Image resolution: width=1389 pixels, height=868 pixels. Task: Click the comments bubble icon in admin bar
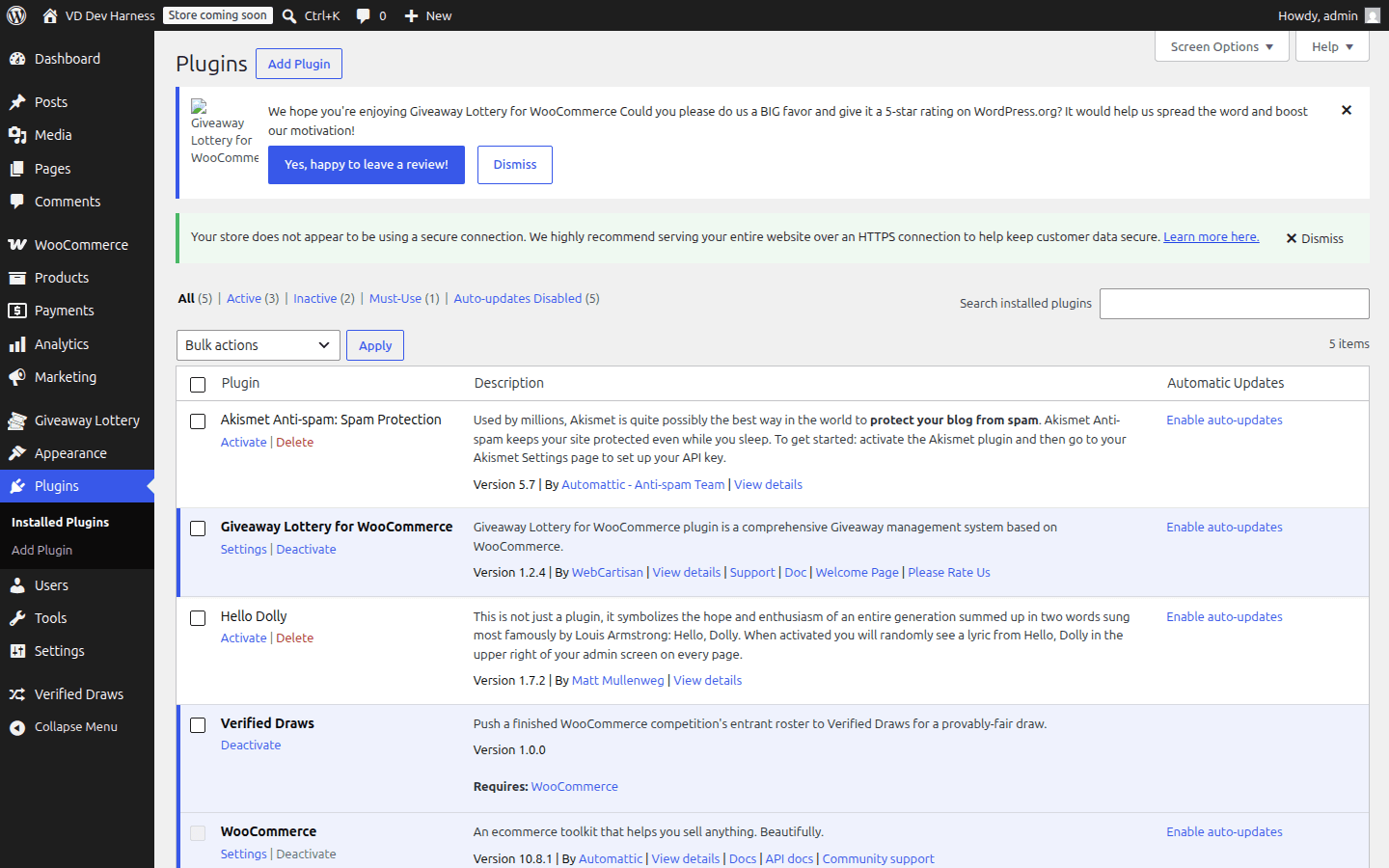pyautogui.click(x=363, y=15)
